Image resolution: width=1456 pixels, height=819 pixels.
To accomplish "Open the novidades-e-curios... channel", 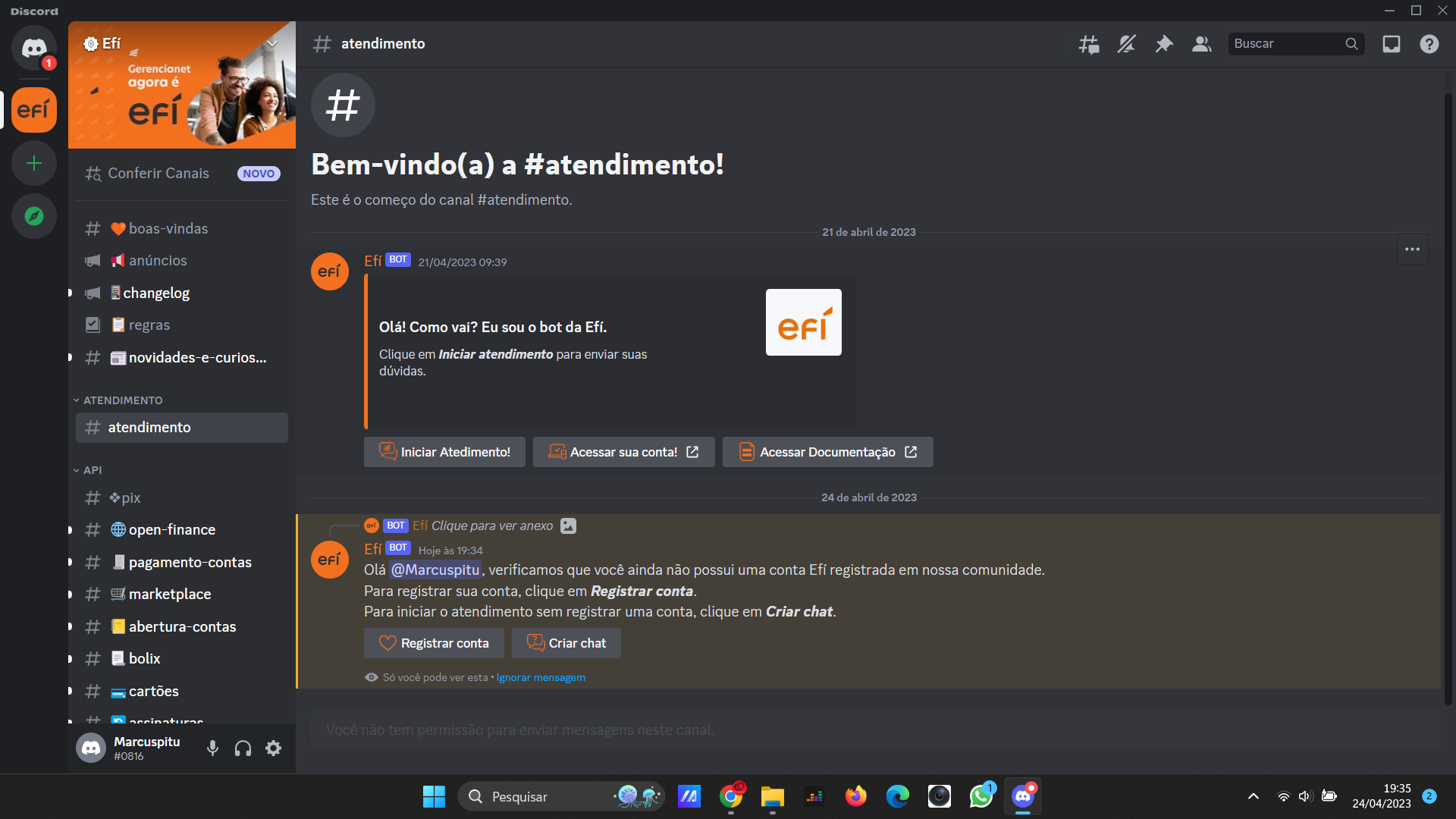I will tap(182, 358).
